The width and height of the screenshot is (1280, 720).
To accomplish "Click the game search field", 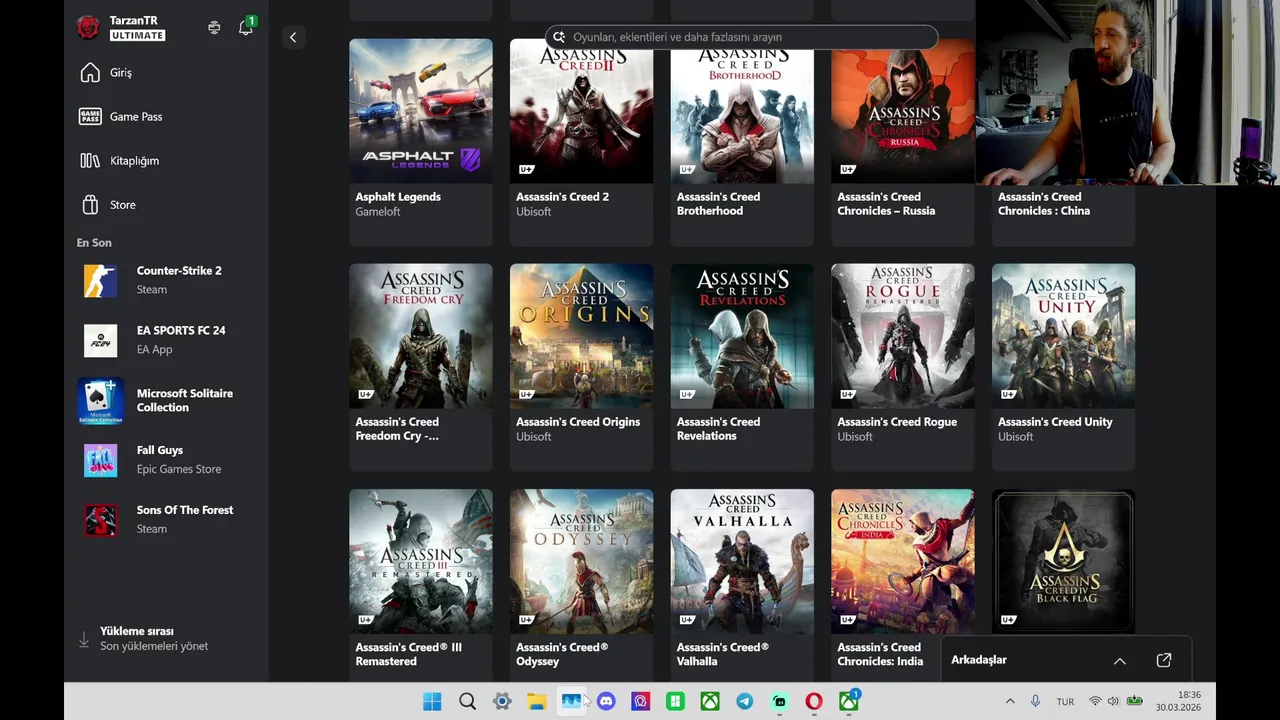I will pos(742,37).
